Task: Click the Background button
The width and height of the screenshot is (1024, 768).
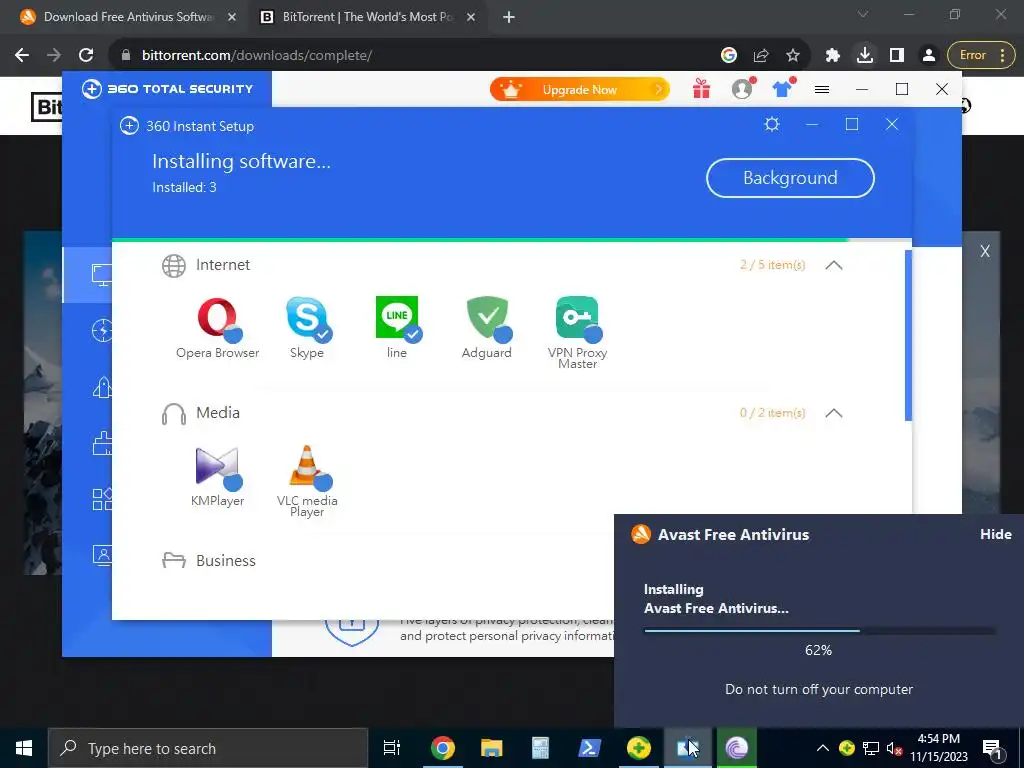Action: tap(790, 178)
